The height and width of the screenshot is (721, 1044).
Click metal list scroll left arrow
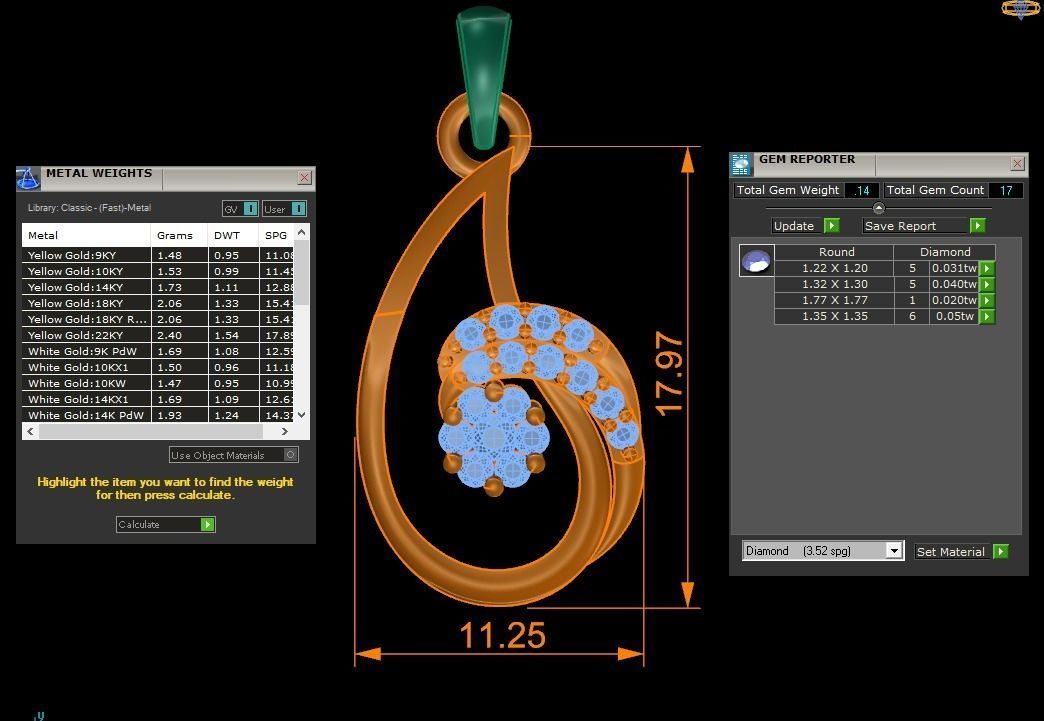[31, 431]
